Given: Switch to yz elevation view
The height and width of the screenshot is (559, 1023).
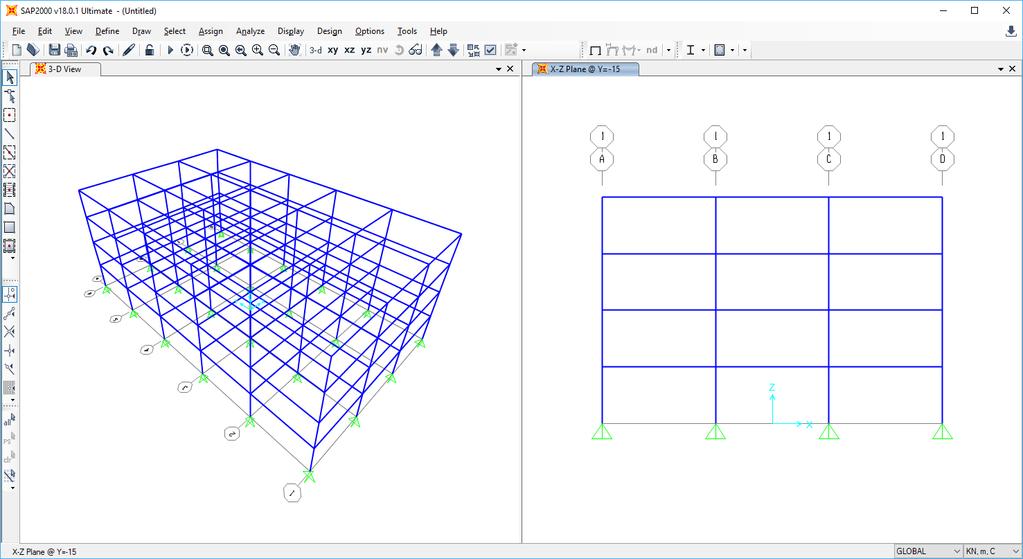Looking at the screenshot, I should coord(366,50).
